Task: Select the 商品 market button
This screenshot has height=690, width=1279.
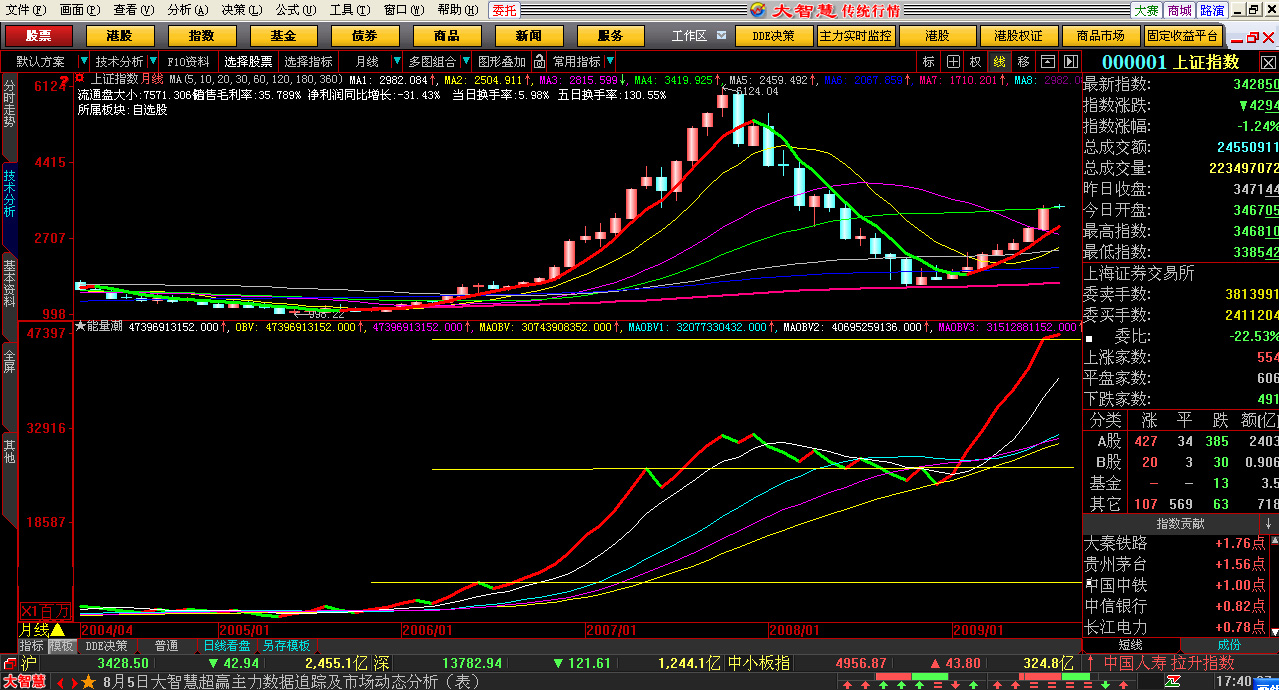Action: (x=448, y=36)
